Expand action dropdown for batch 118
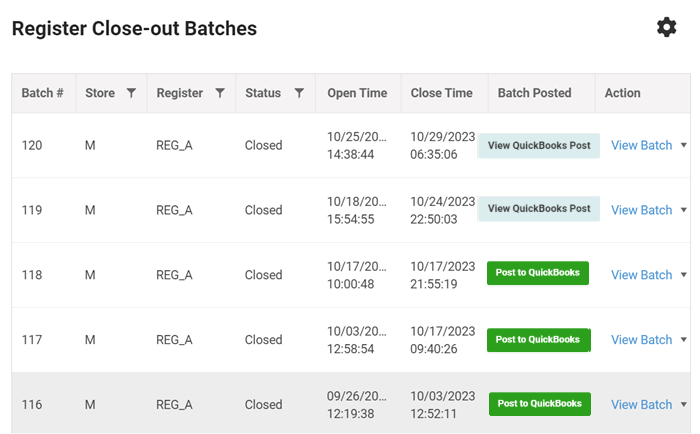This screenshot has width=700, height=434. 683,275
